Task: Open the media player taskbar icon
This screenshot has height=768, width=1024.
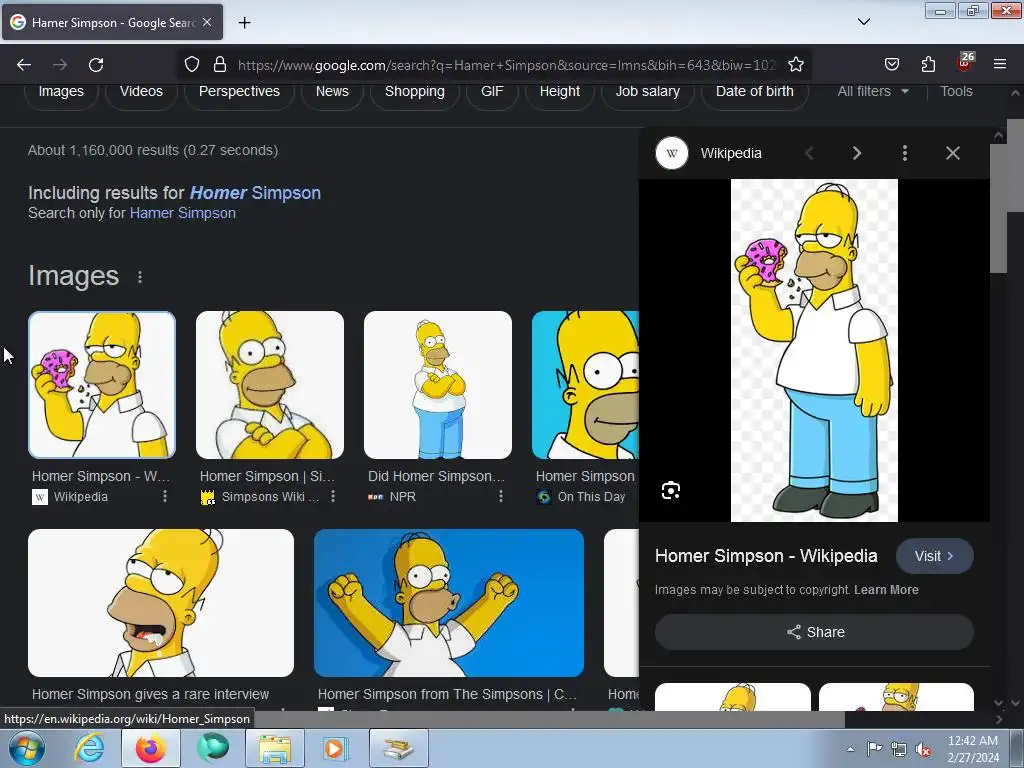Action: 337,748
